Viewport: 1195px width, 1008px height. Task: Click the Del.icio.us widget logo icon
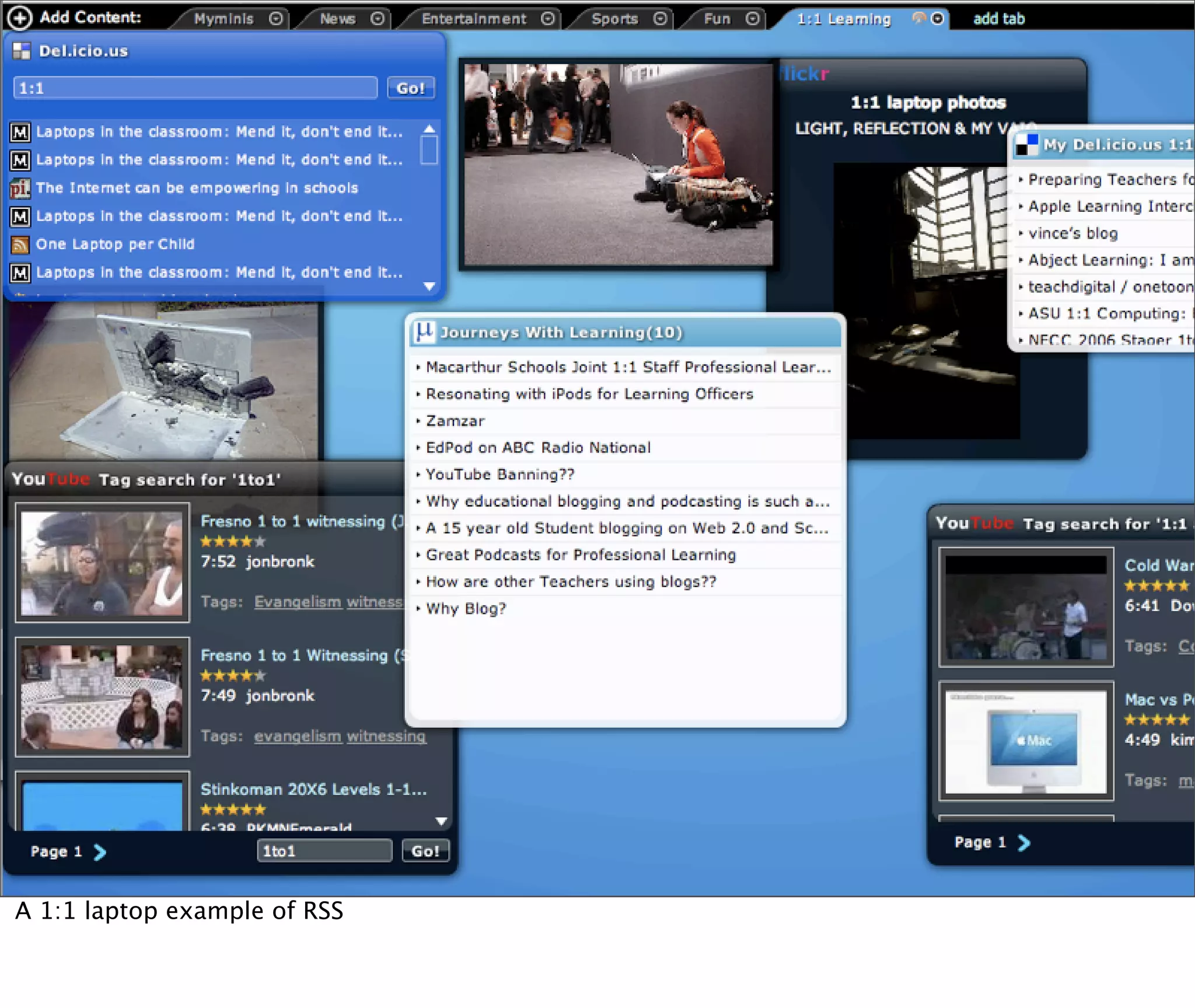pyautogui.click(x=22, y=51)
